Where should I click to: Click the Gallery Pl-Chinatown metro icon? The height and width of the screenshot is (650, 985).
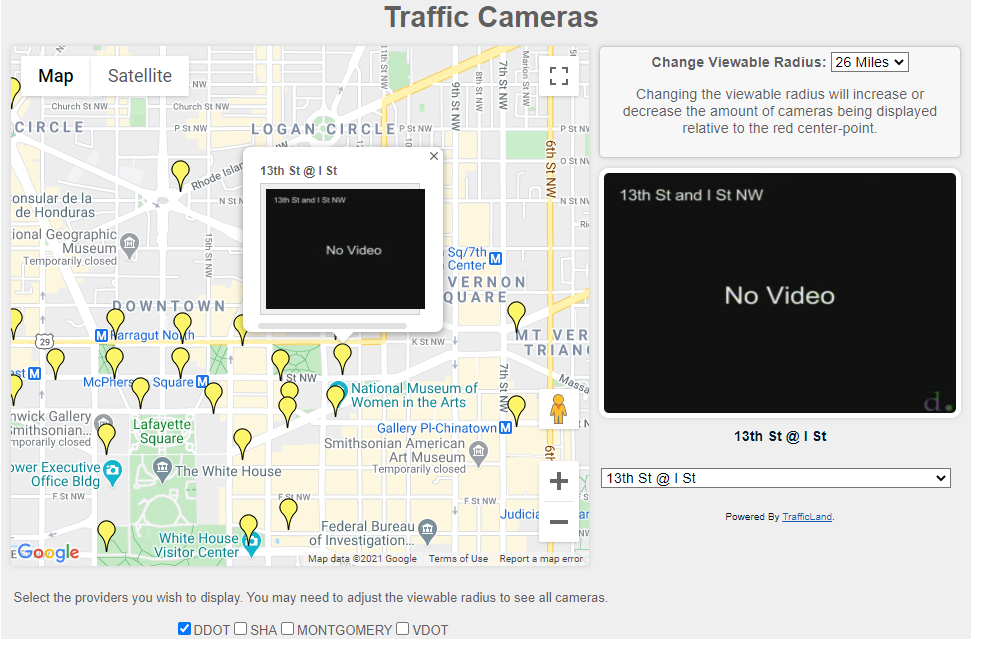505,428
